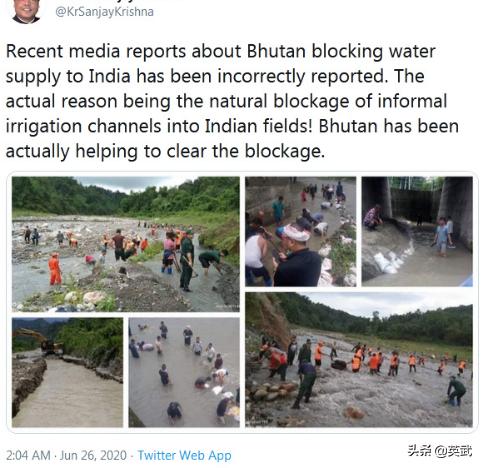The height and width of the screenshot is (468, 483).
Task: Click the 头条 @英武 watermark
Action: pyautogui.click(x=439, y=451)
